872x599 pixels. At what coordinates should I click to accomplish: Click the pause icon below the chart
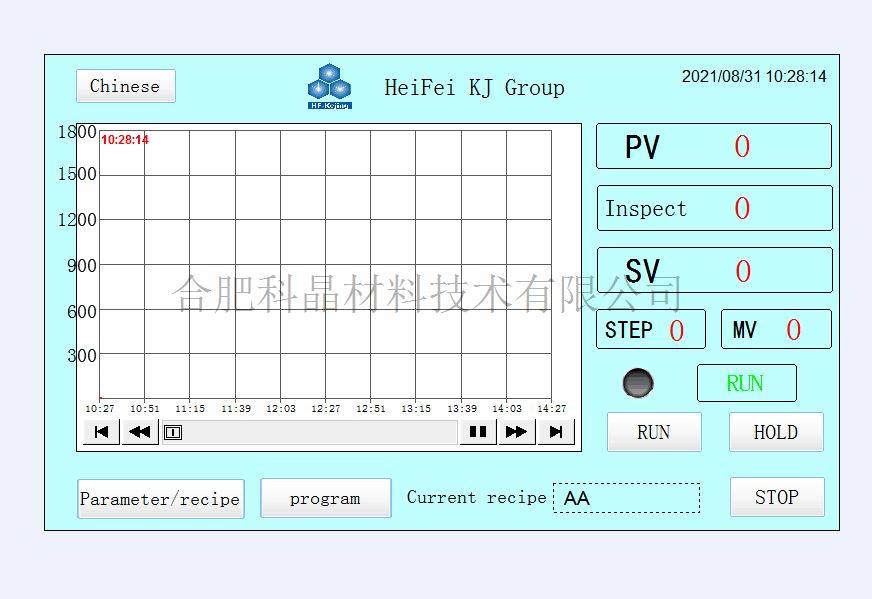pyautogui.click(x=478, y=432)
